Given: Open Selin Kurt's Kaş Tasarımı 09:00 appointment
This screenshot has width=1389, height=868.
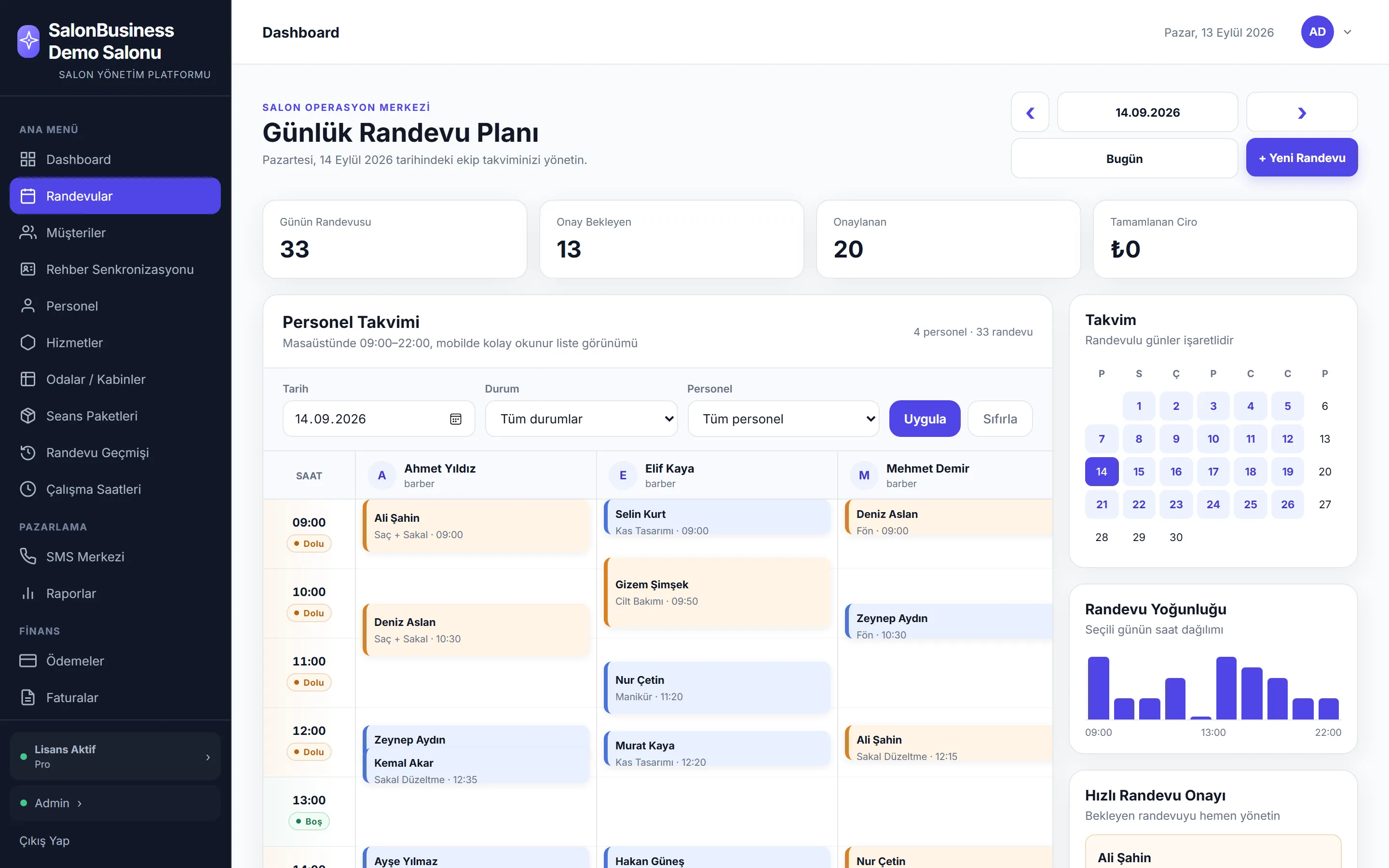Looking at the screenshot, I should click(x=717, y=517).
